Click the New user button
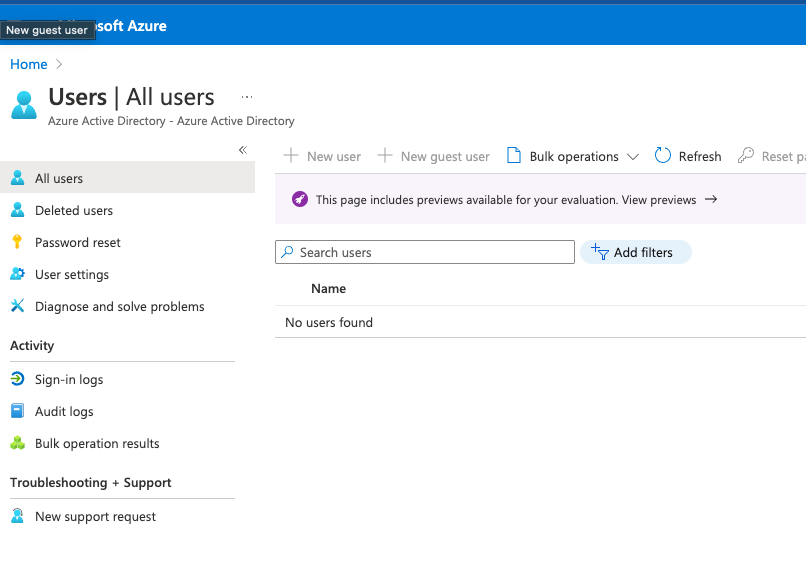 click(x=322, y=156)
